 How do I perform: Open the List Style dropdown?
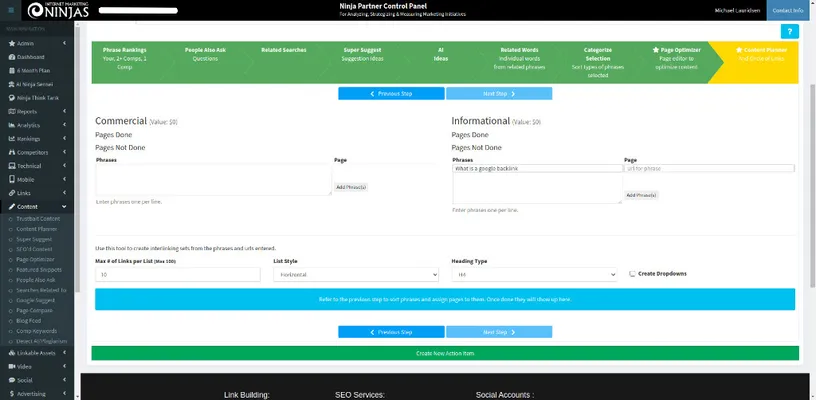tap(355, 274)
